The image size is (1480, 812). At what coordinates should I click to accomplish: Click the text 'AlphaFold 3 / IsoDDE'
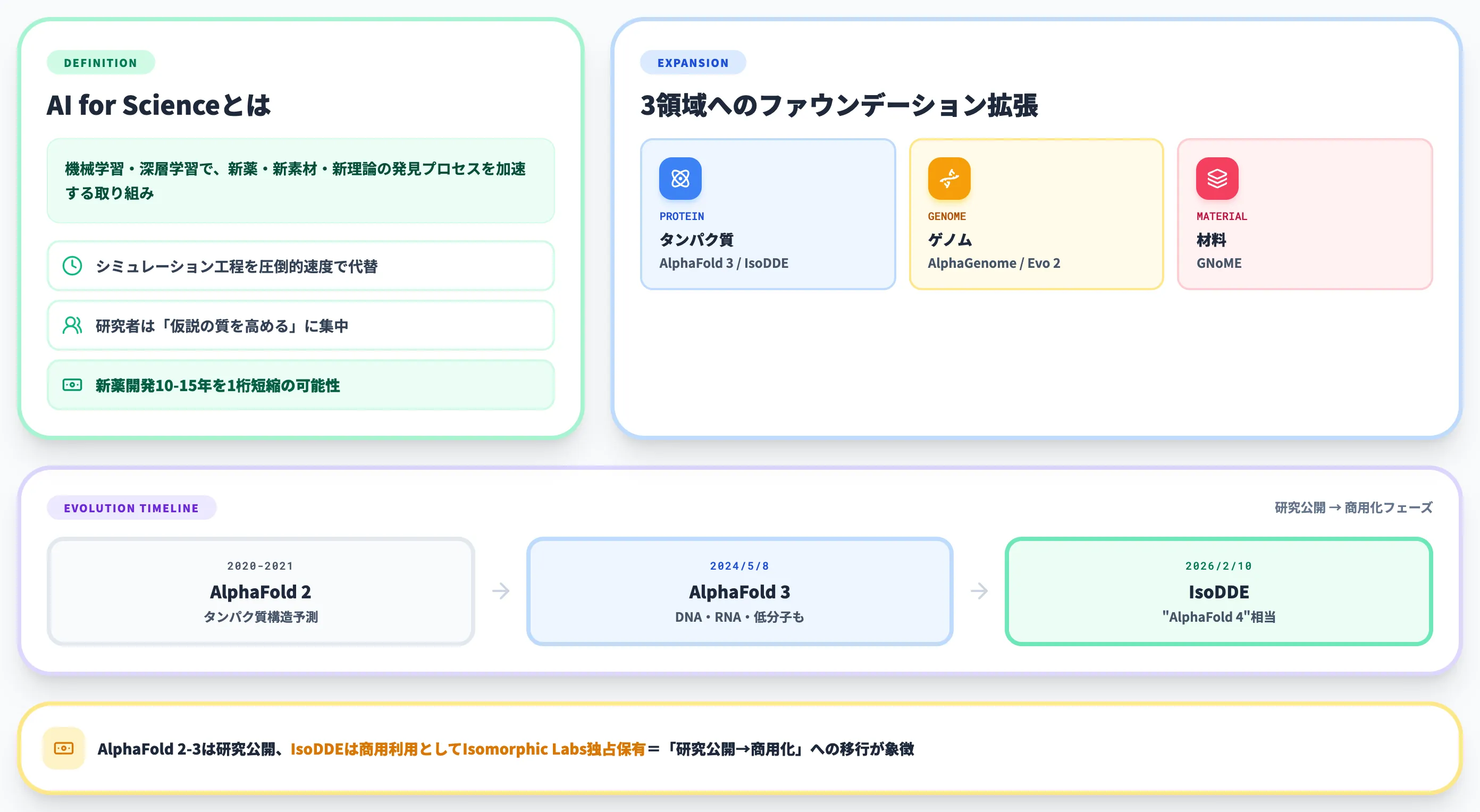point(724,263)
